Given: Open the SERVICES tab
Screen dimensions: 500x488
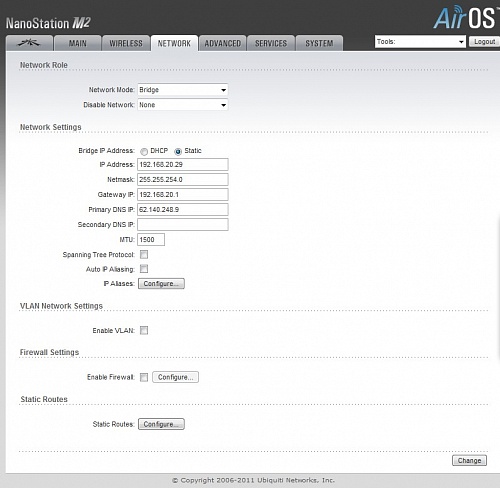Looking at the screenshot, I should [271, 43].
